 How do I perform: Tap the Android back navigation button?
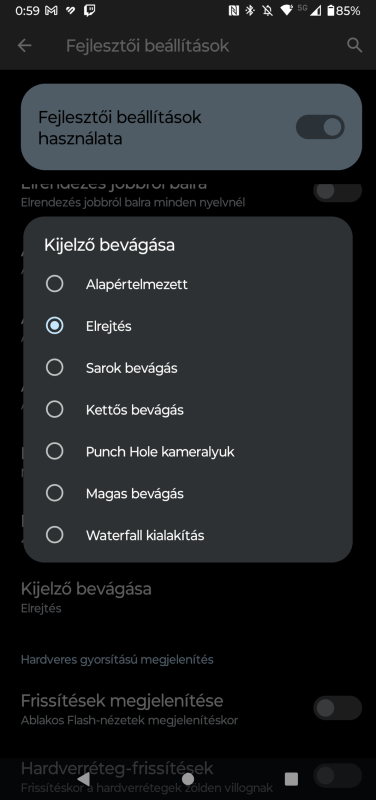84,779
